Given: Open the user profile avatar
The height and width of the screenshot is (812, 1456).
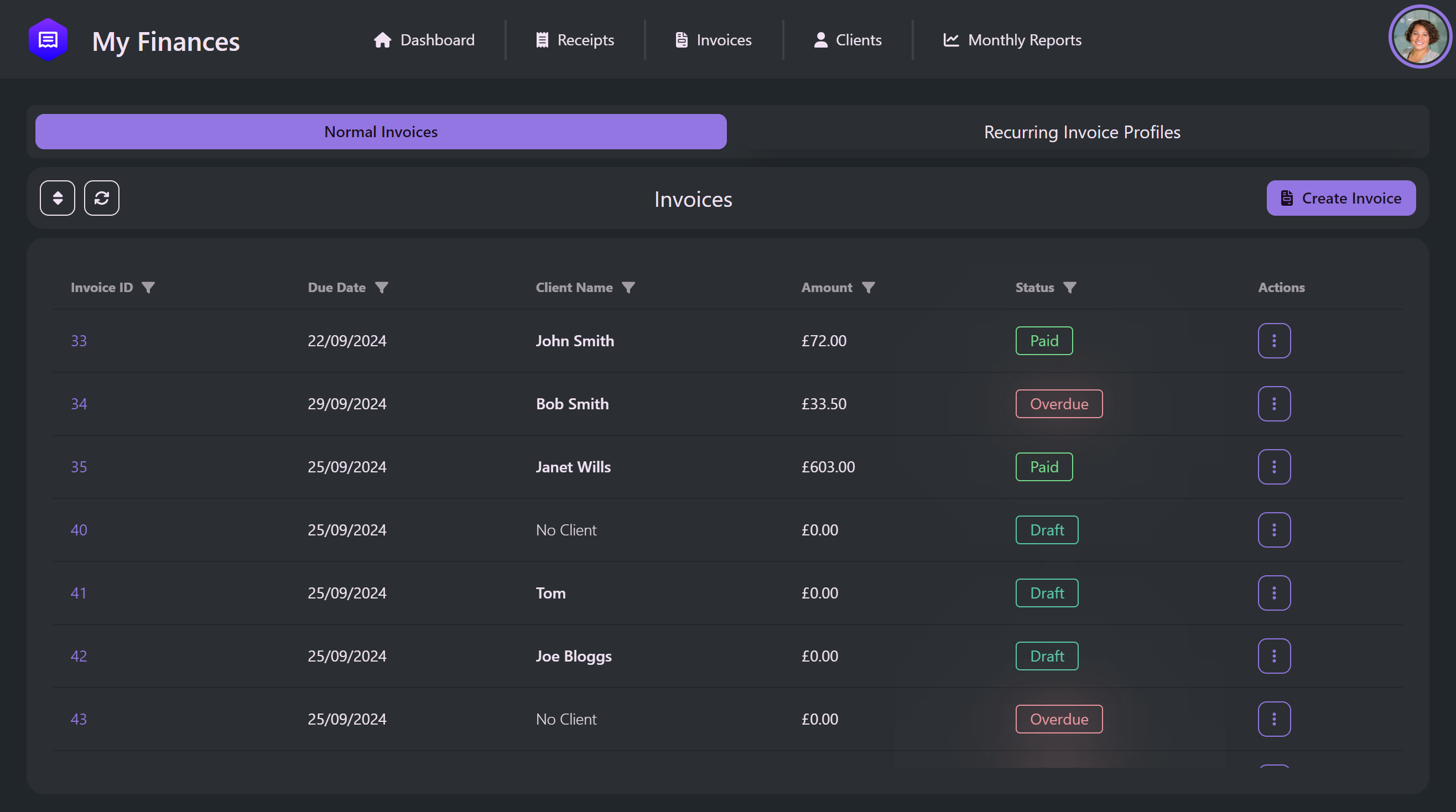Looking at the screenshot, I should click(1419, 36).
